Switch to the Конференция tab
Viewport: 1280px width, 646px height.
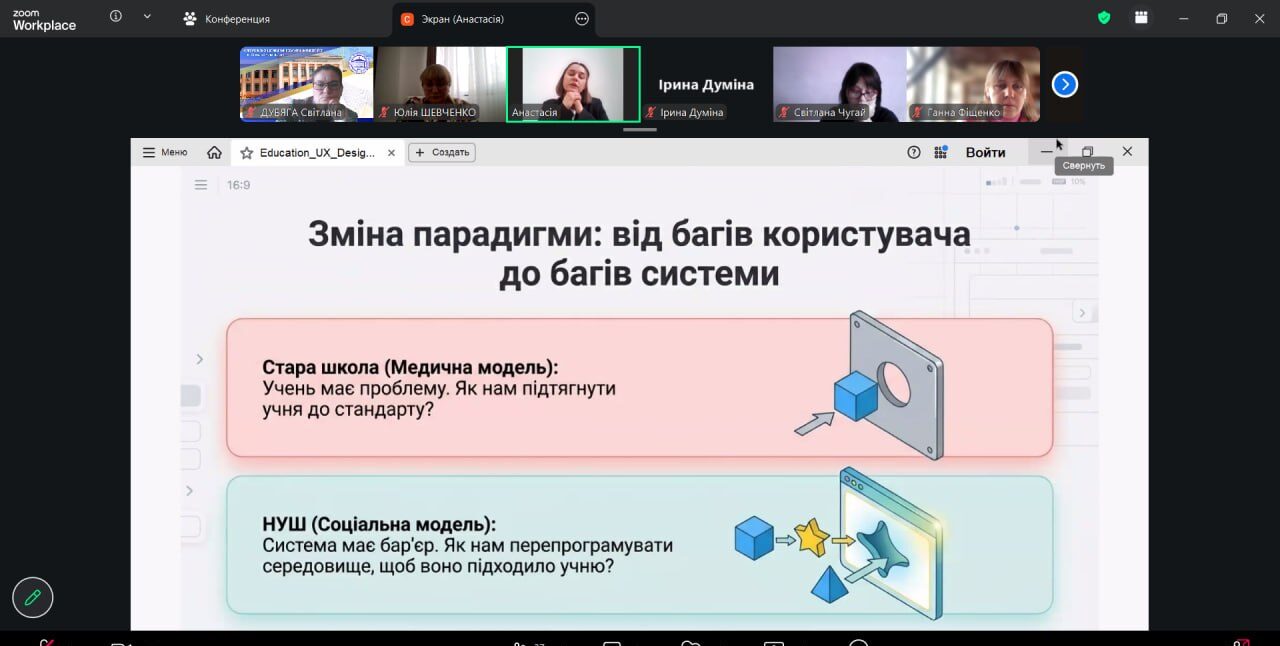tap(227, 19)
